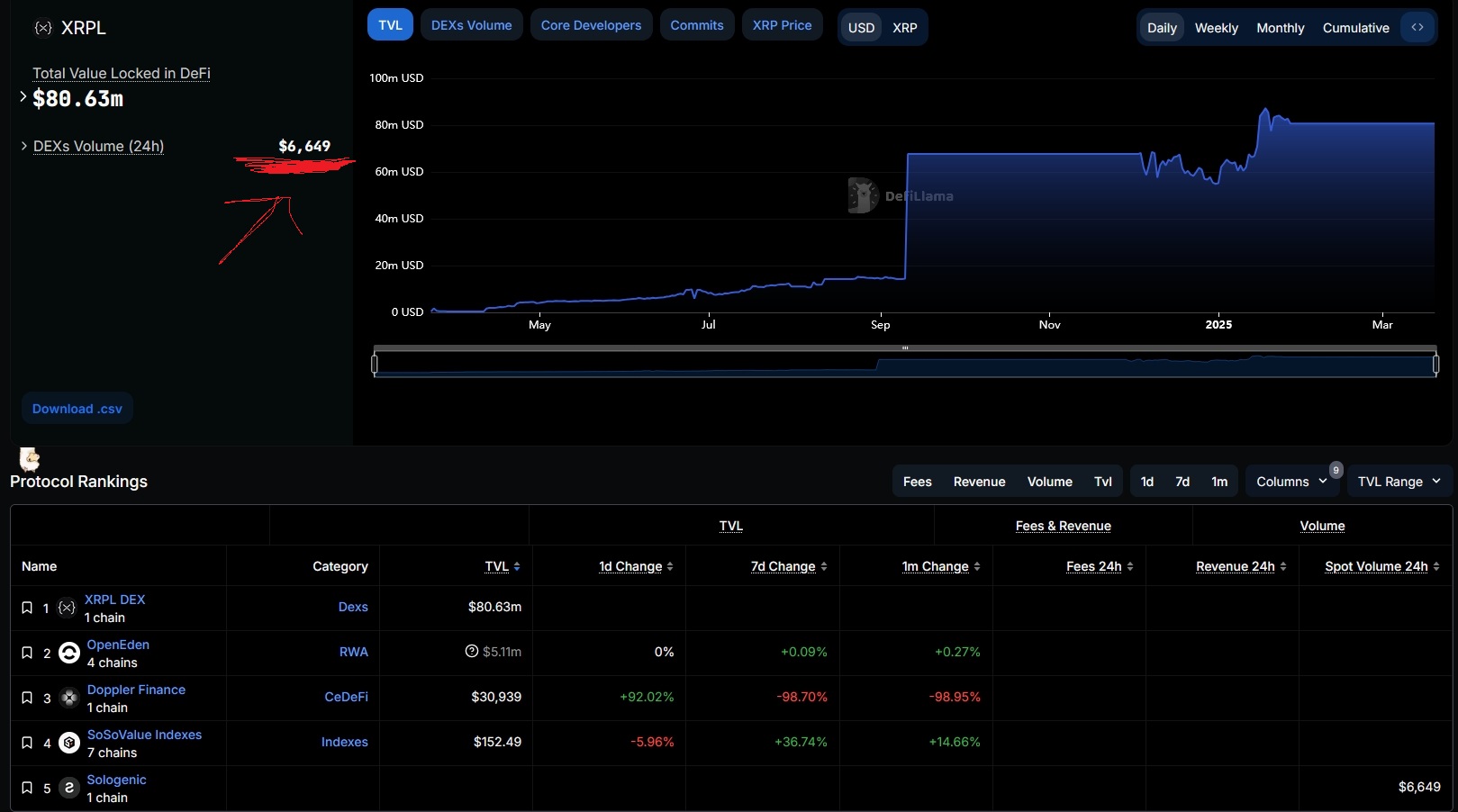Open SoSoValue Indexes protocol page

144,735
